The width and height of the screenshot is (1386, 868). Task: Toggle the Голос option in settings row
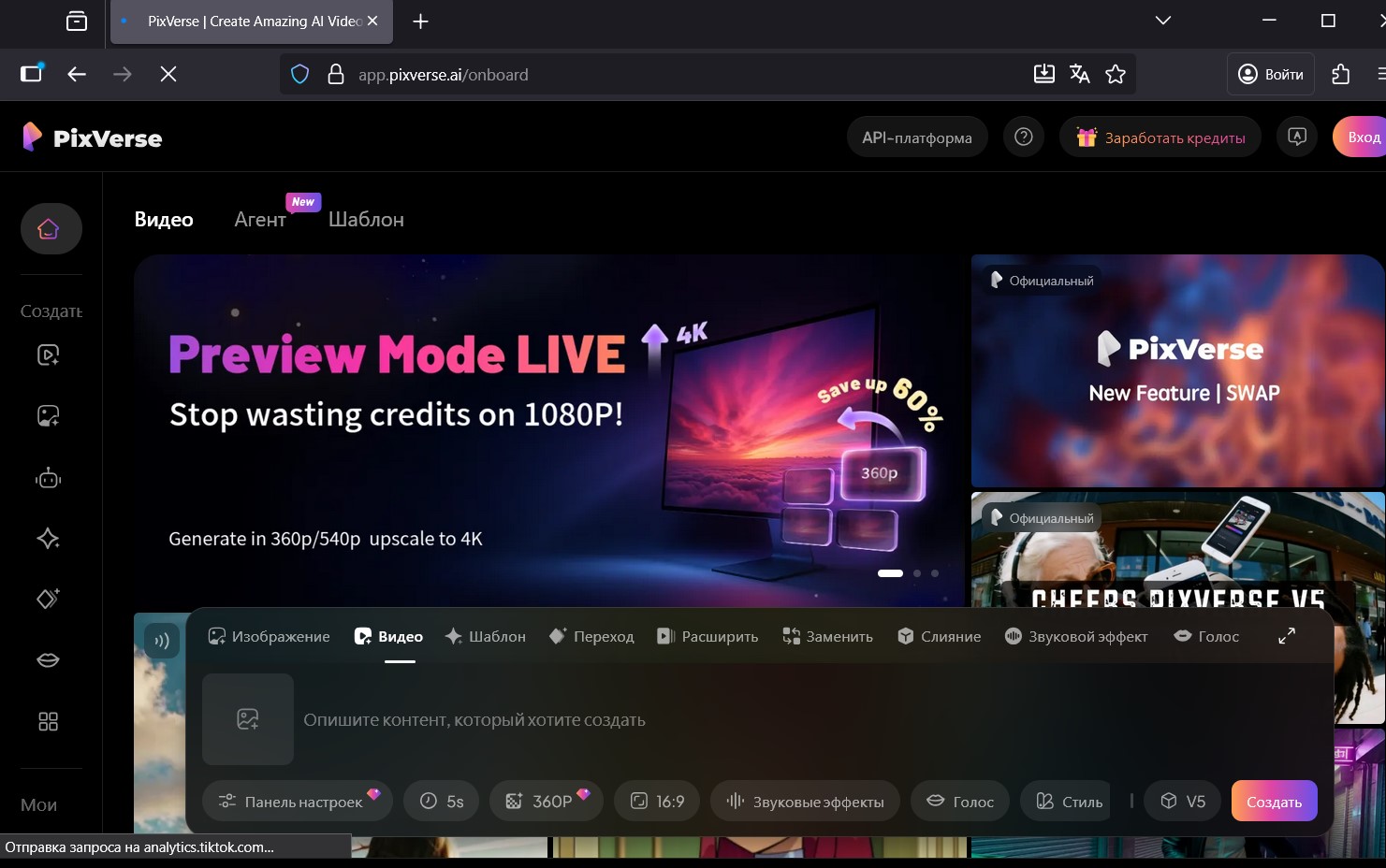click(960, 802)
